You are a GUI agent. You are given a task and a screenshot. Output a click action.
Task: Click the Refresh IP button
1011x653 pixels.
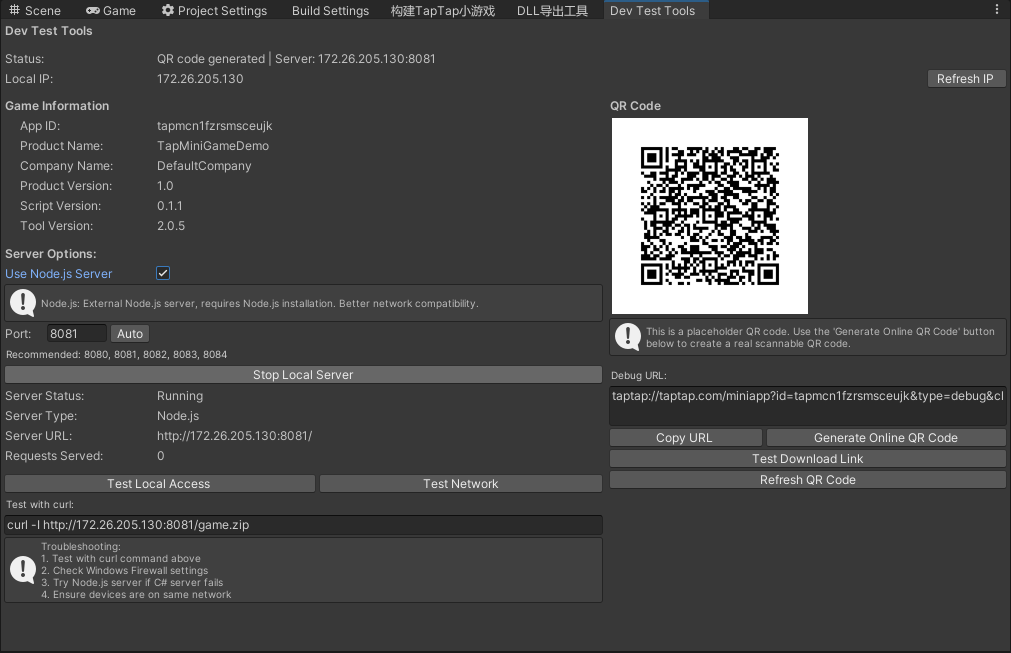click(965, 79)
